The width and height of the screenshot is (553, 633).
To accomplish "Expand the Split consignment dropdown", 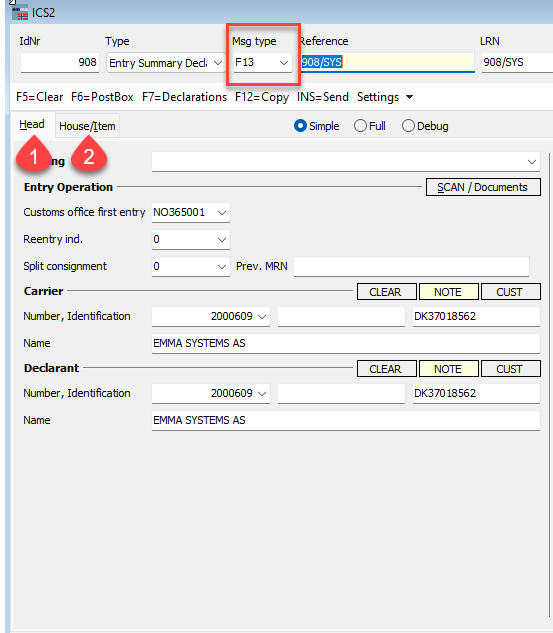I will pos(222,266).
